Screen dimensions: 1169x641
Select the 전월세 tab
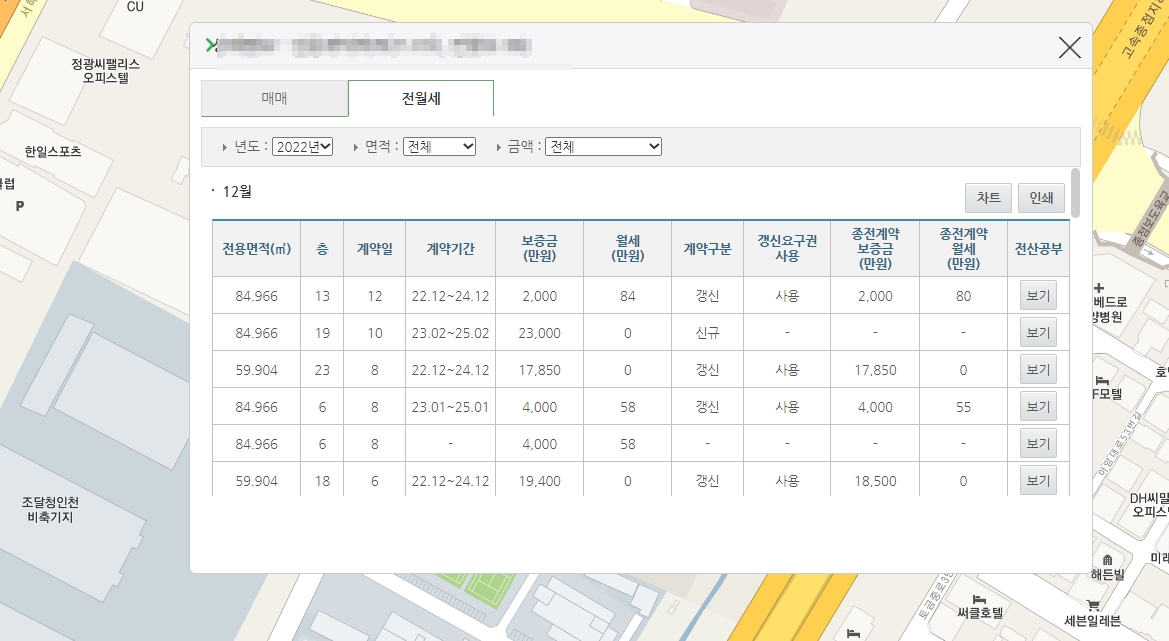pyautogui.click(x=420, y=98)
